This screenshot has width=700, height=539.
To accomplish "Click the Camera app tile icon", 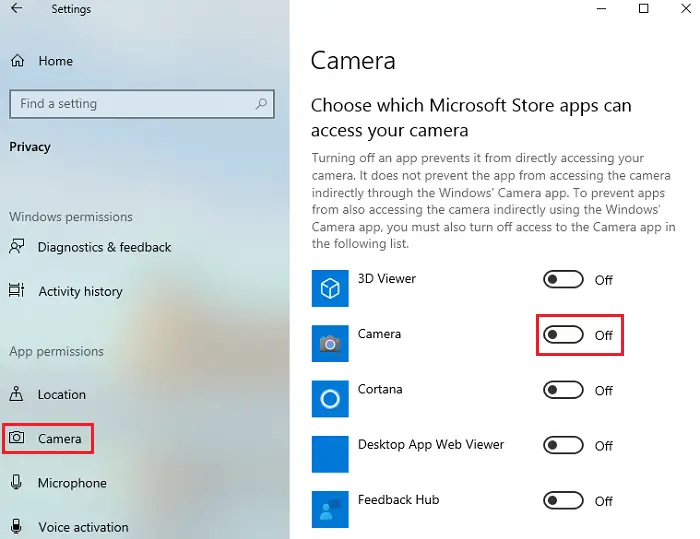I will 330,343.
